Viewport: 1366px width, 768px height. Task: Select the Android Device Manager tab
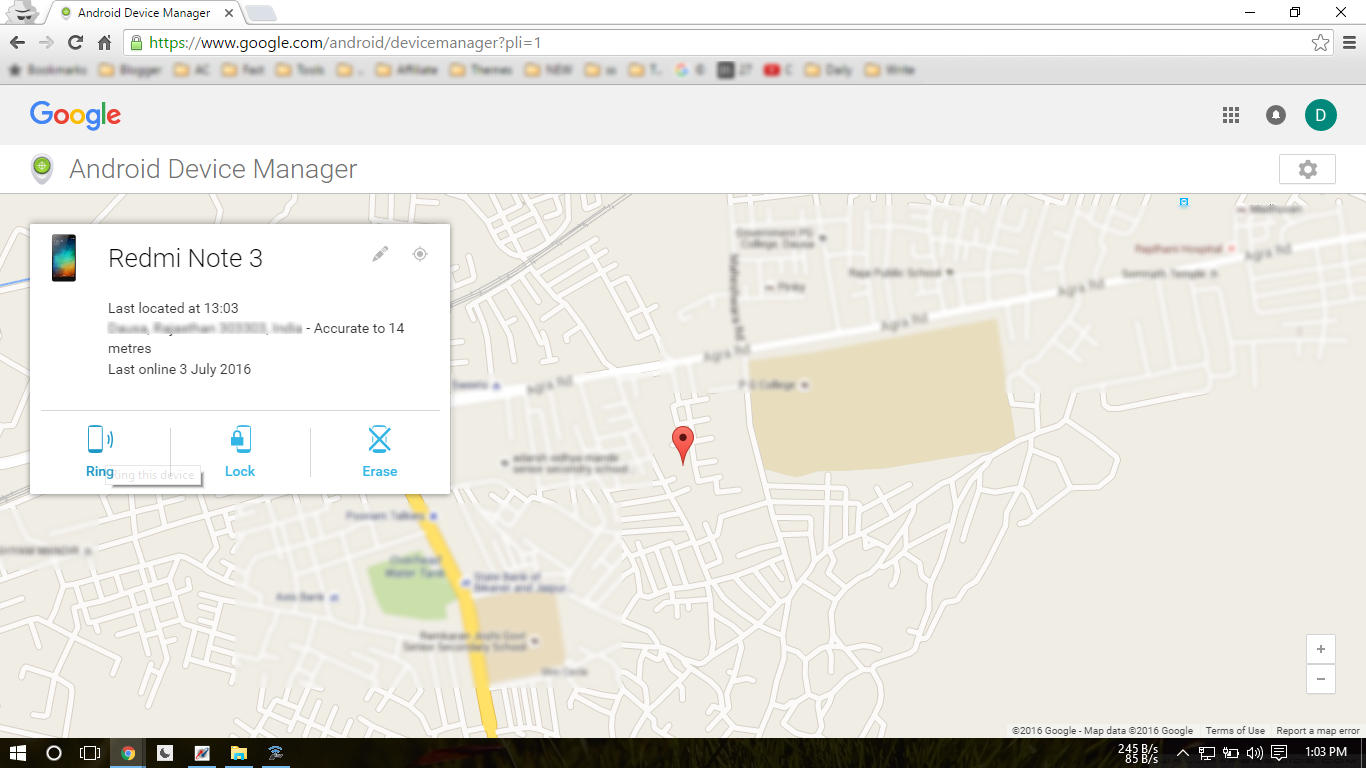pyautogui.click(x=144, y=13)
